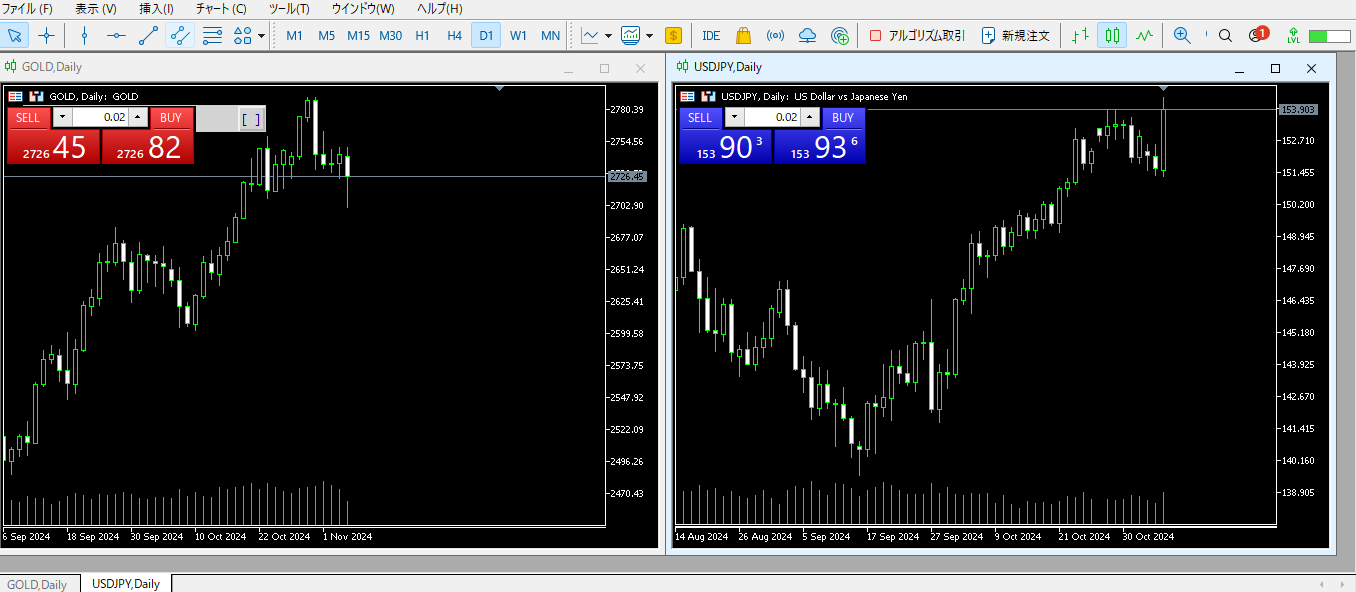Open the チャート (C) menu
Image resolution: width=1356 pixels, height=592 pixels.
[x=221, y=9]
